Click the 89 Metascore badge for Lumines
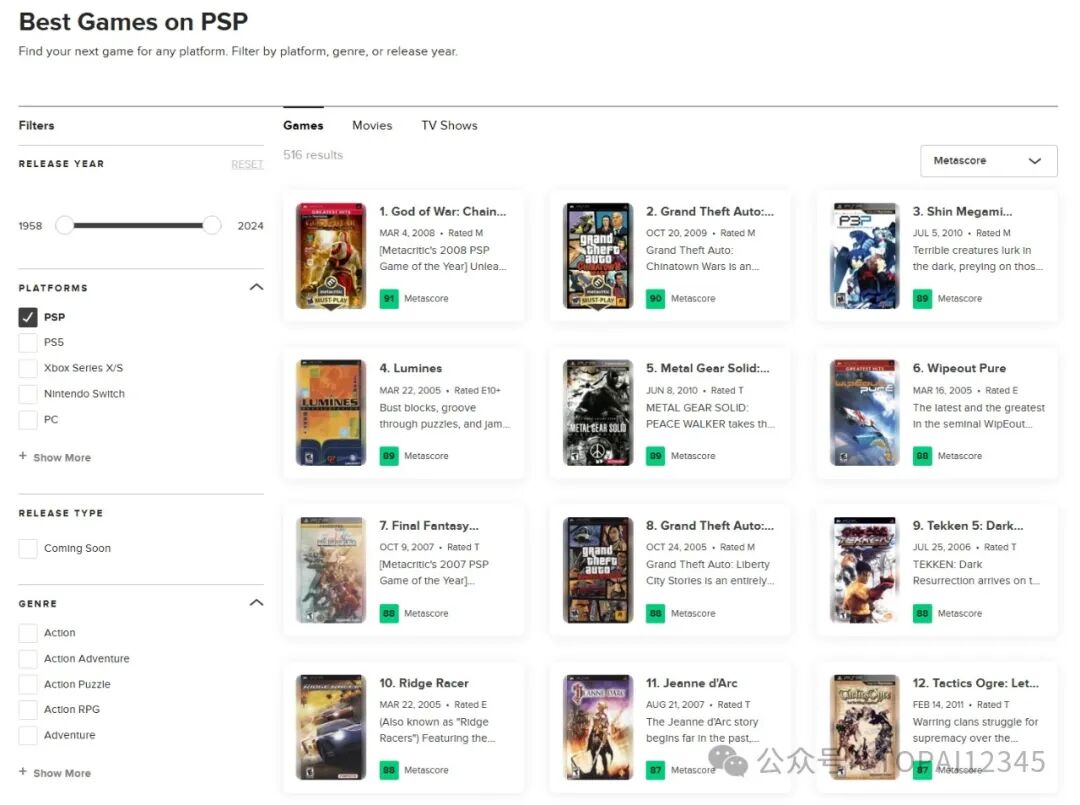This screenshot has height=805, width=1080. point(389,456)
